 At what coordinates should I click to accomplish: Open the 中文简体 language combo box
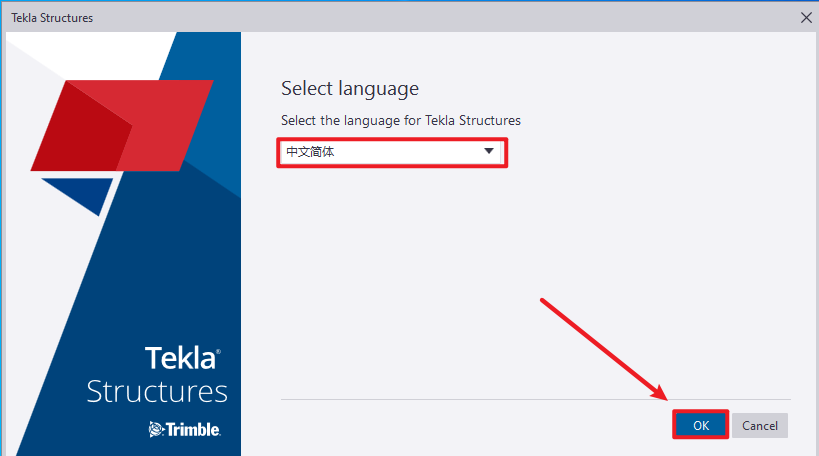[x=380, y=151]
